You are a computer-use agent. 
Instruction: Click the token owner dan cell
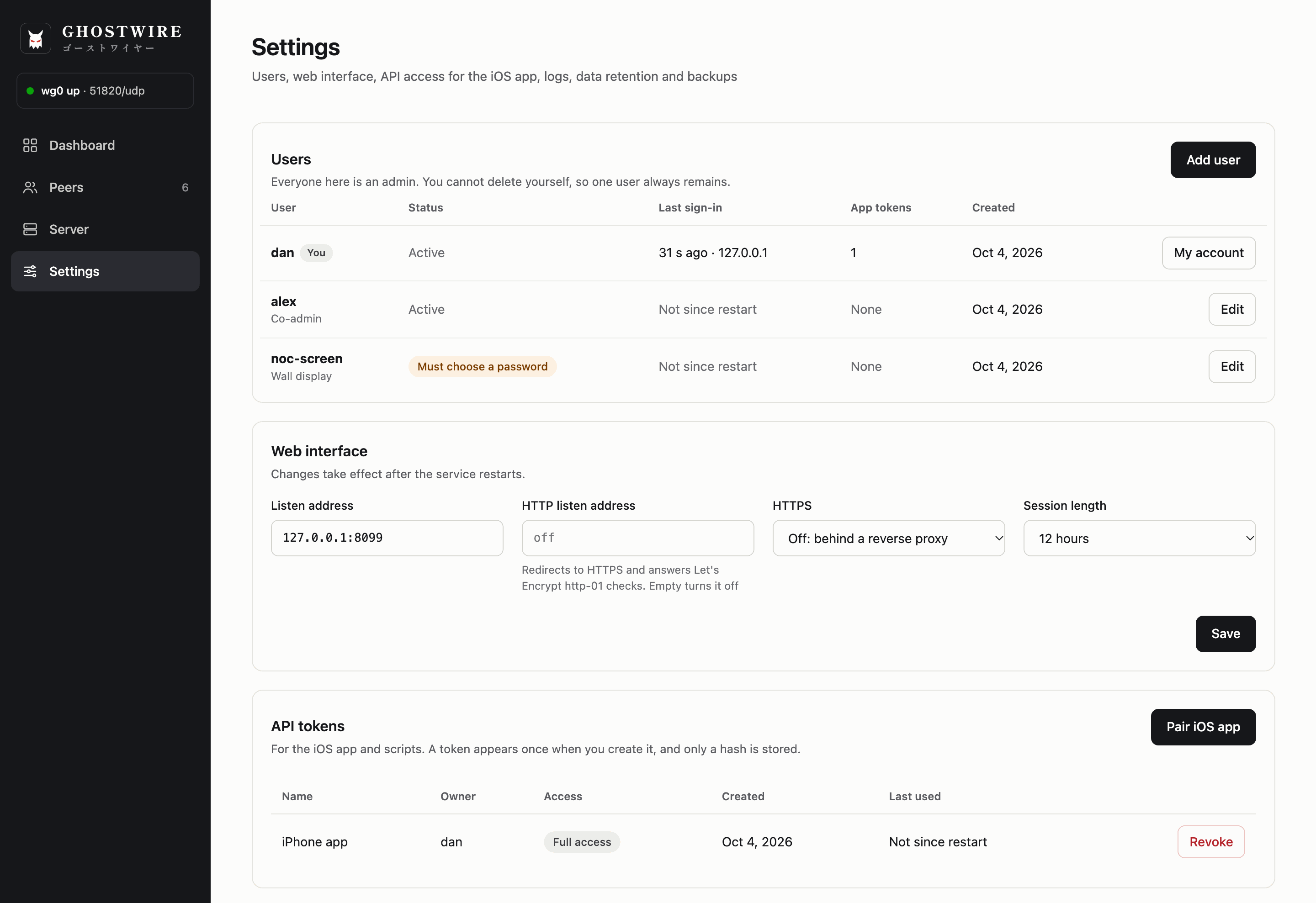(451, 842)
